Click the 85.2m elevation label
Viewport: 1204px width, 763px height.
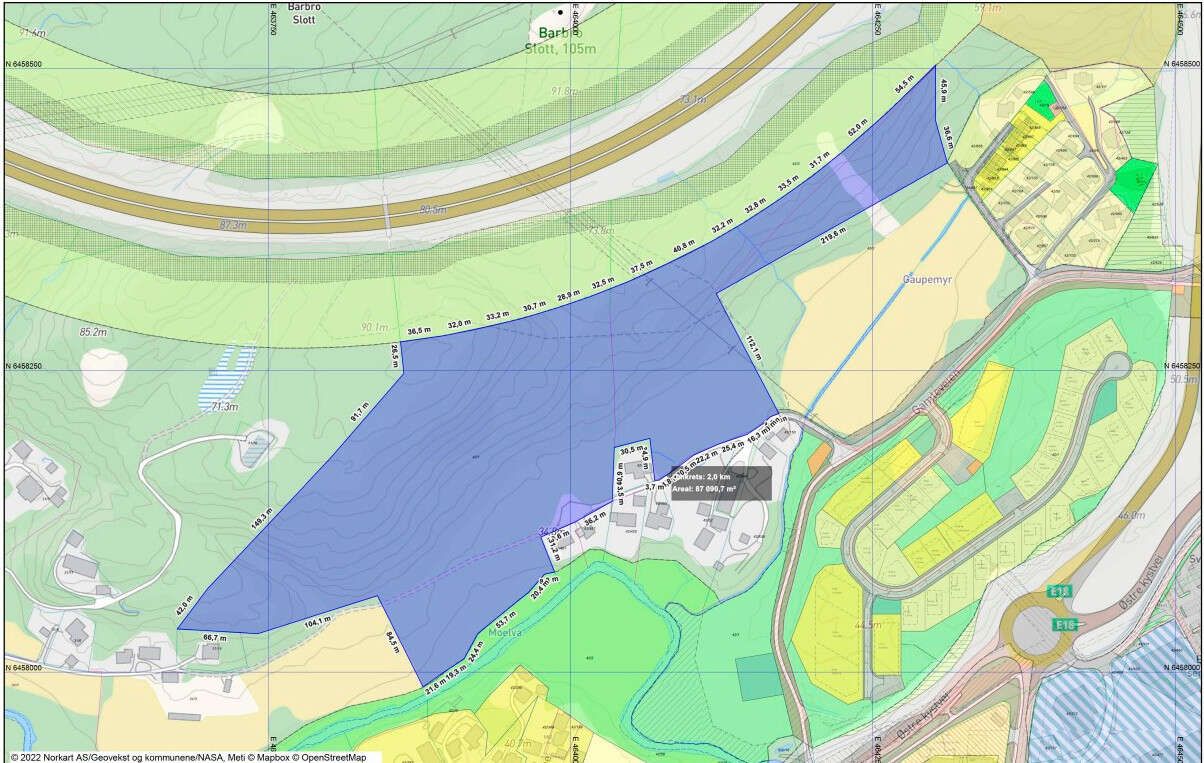(93, 331)
